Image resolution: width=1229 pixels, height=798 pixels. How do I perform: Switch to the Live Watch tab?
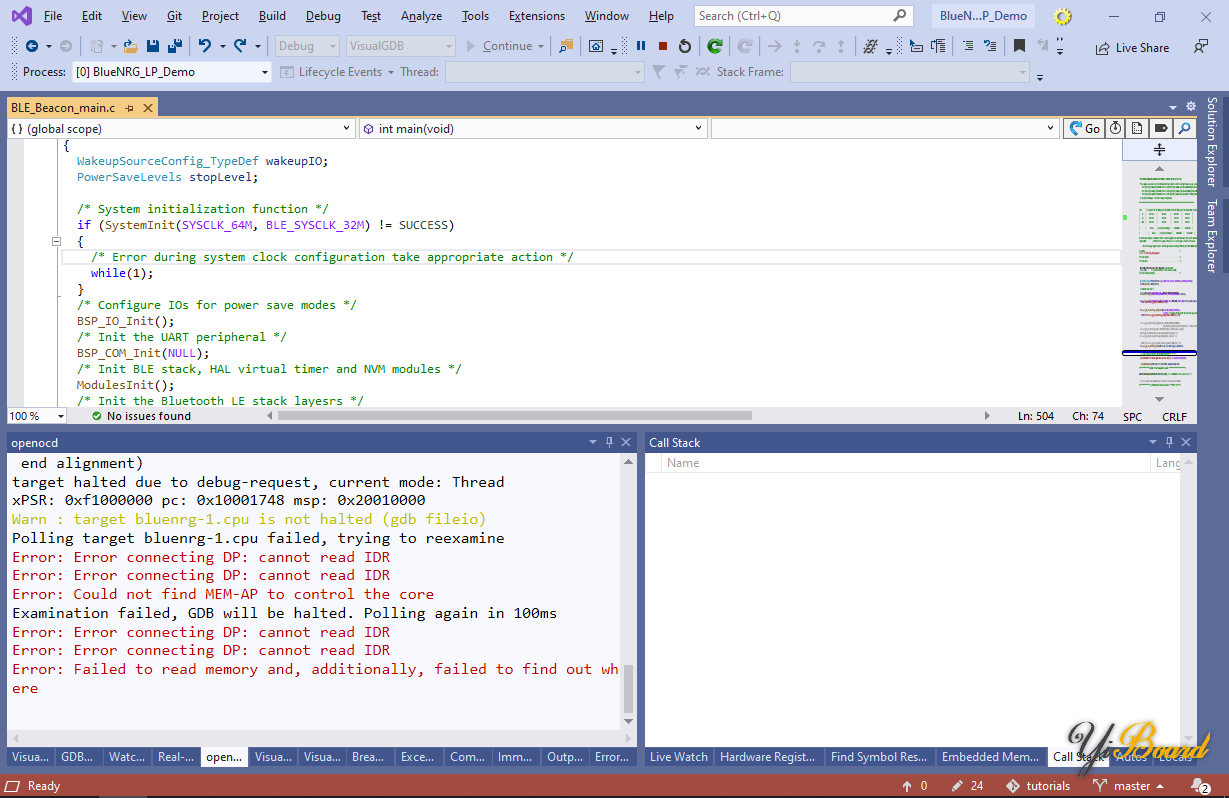pyautogui.click(x=678, y=757)
